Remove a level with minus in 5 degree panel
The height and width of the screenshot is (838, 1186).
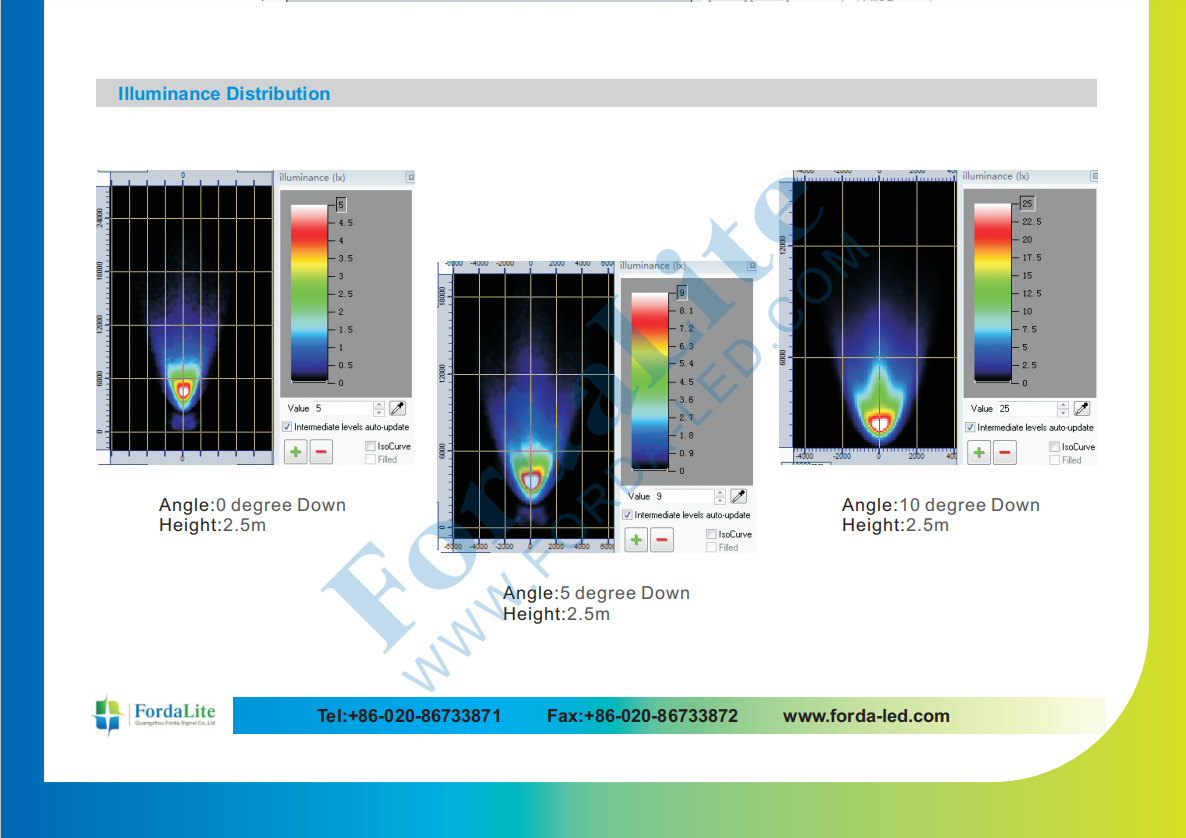pos(662,540)
